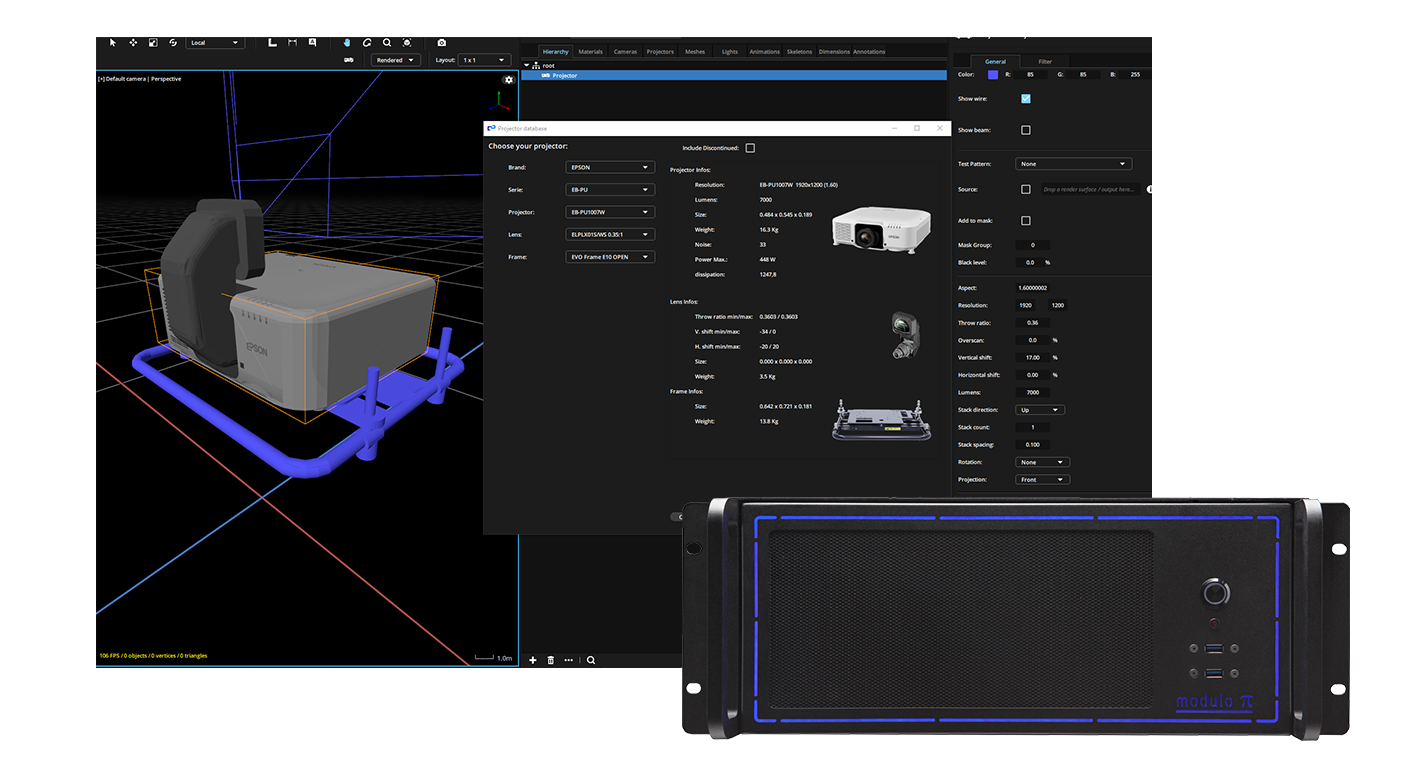
Task: Open the Dimensions tab
Action: point(834,51)
